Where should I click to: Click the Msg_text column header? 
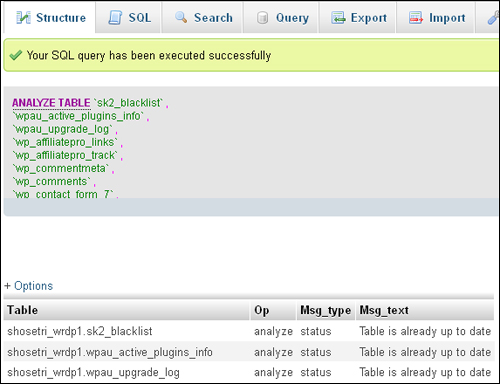coord(425,310)
